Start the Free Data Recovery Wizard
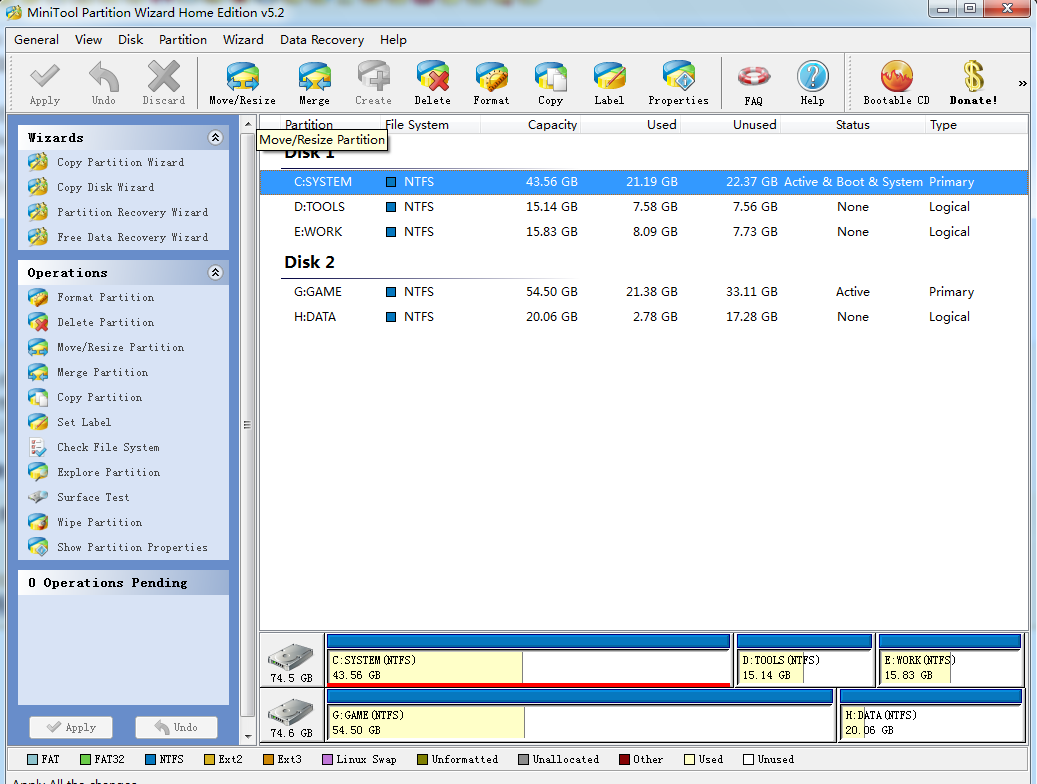Viewport: 1037px width, 784px height. [x=132, y=238]
